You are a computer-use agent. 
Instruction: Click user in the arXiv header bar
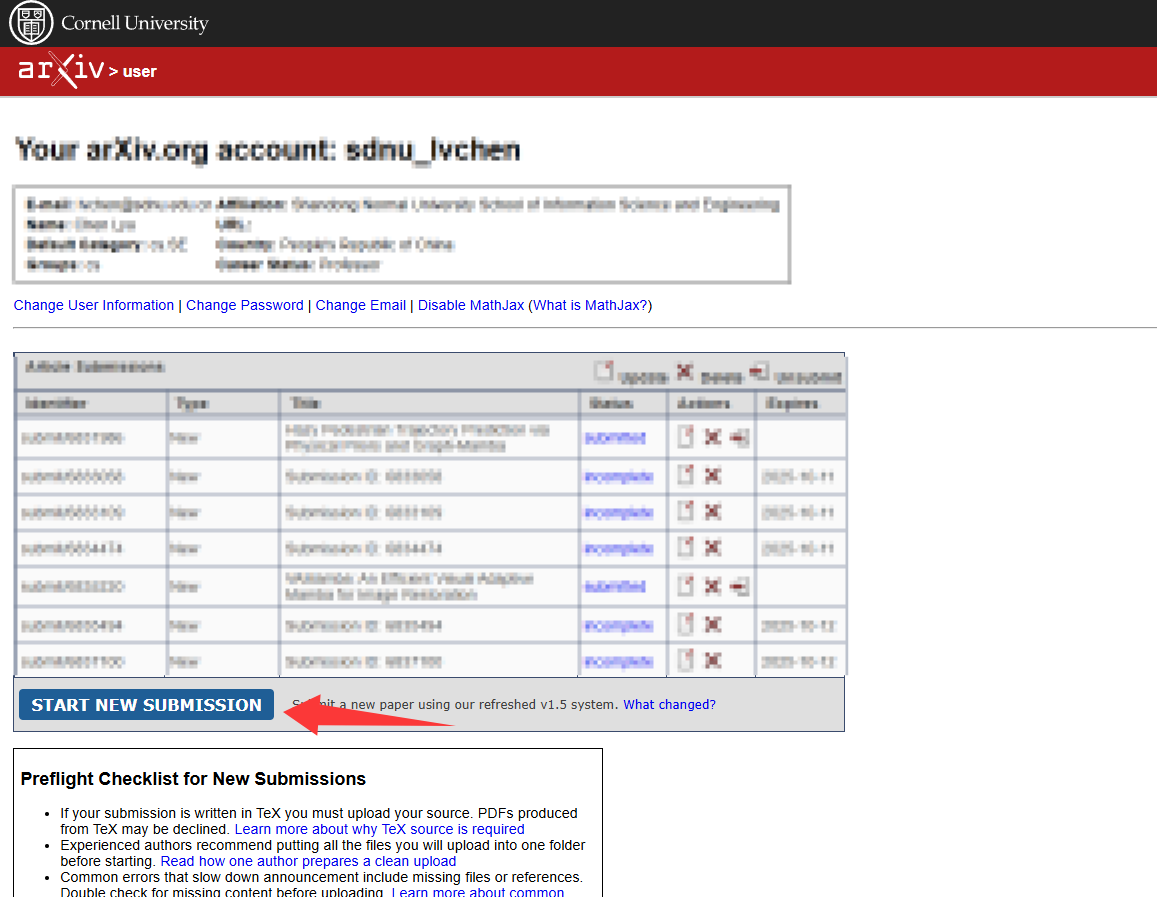click(140, 72)
